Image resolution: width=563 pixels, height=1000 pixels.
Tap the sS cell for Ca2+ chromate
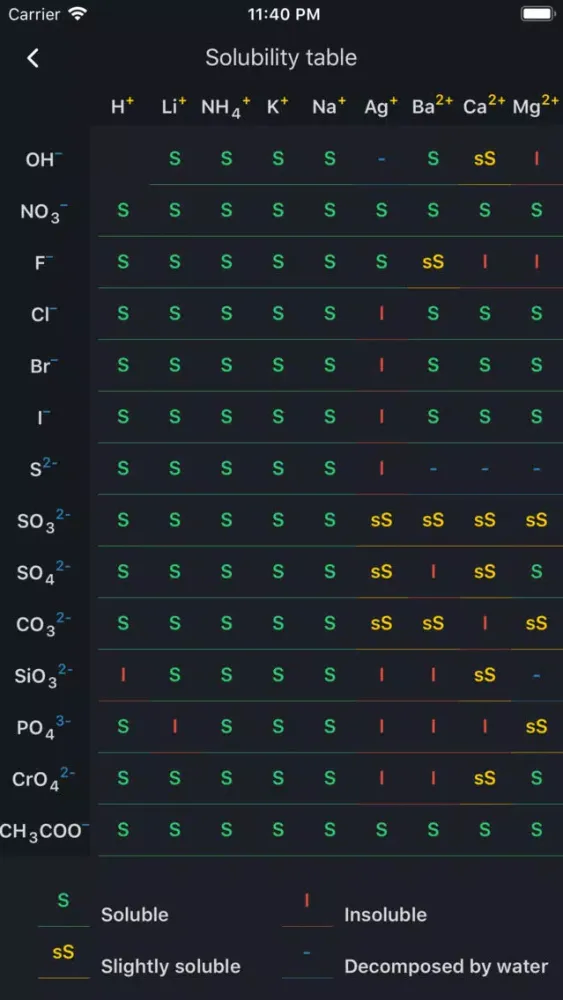point(484,778)
